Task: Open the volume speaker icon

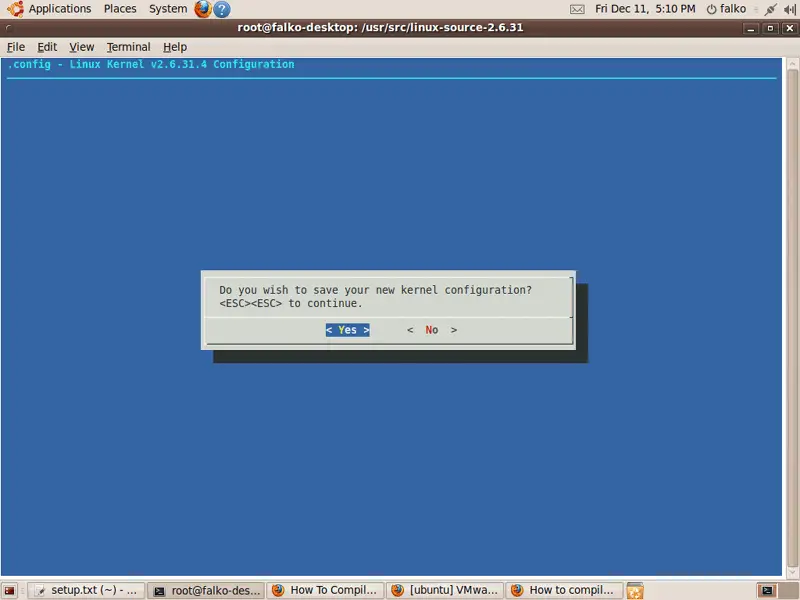Action: (790, 9)
